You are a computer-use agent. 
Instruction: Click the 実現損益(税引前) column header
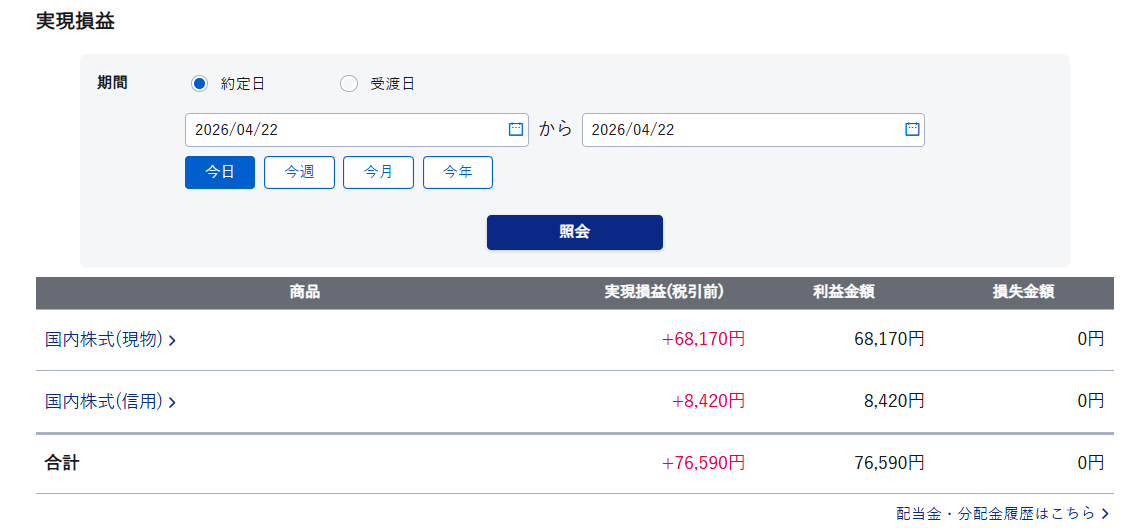tap(664, 293)
